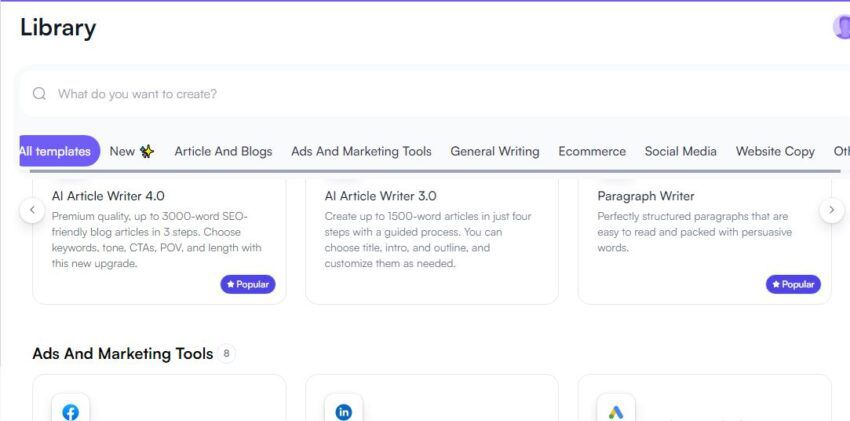Open the Website Copy tab
Viewport: 850px width, 421px height.
(x=775, y=151)
